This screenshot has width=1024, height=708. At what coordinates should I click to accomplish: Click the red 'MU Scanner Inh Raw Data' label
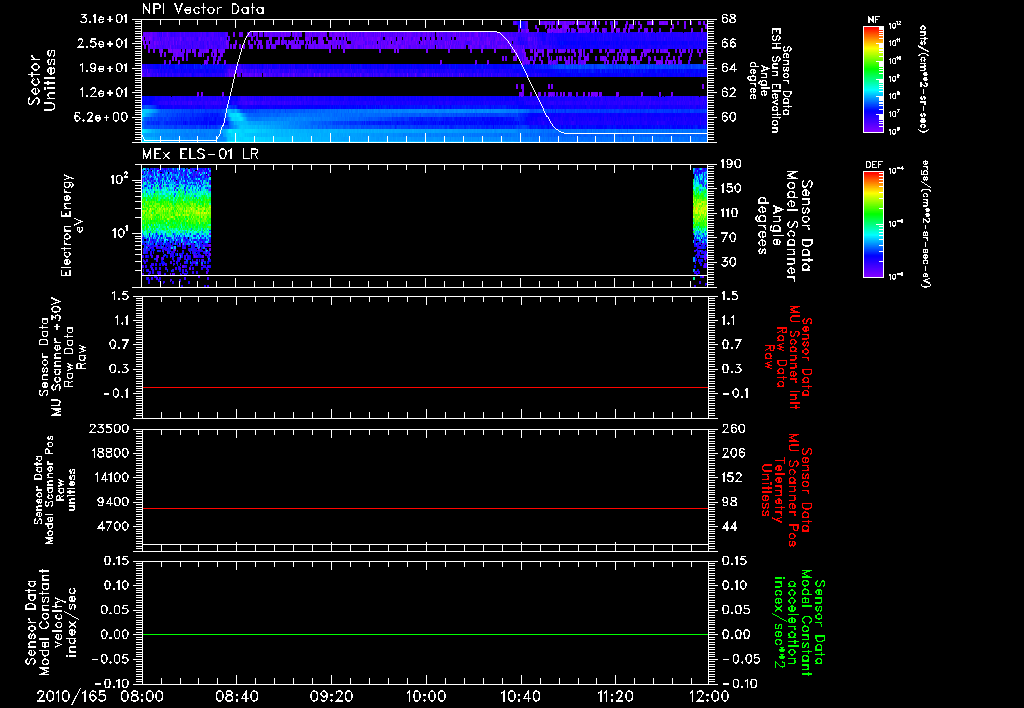tap(788, 357)
